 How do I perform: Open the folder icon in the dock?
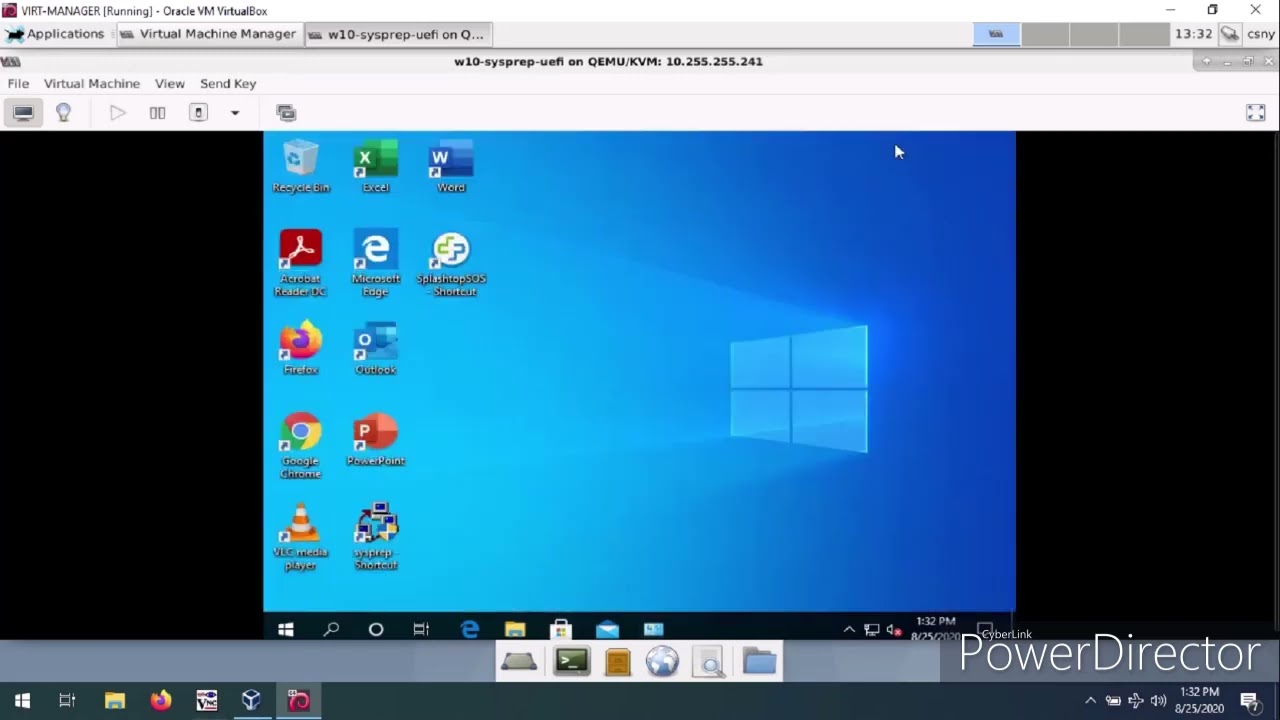point(760,661)
